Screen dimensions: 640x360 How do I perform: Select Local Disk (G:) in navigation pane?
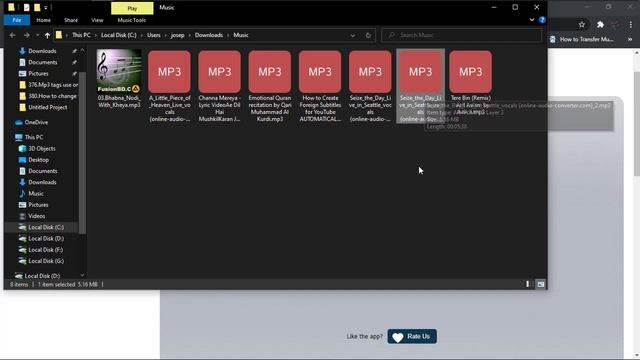coord(42,261)
